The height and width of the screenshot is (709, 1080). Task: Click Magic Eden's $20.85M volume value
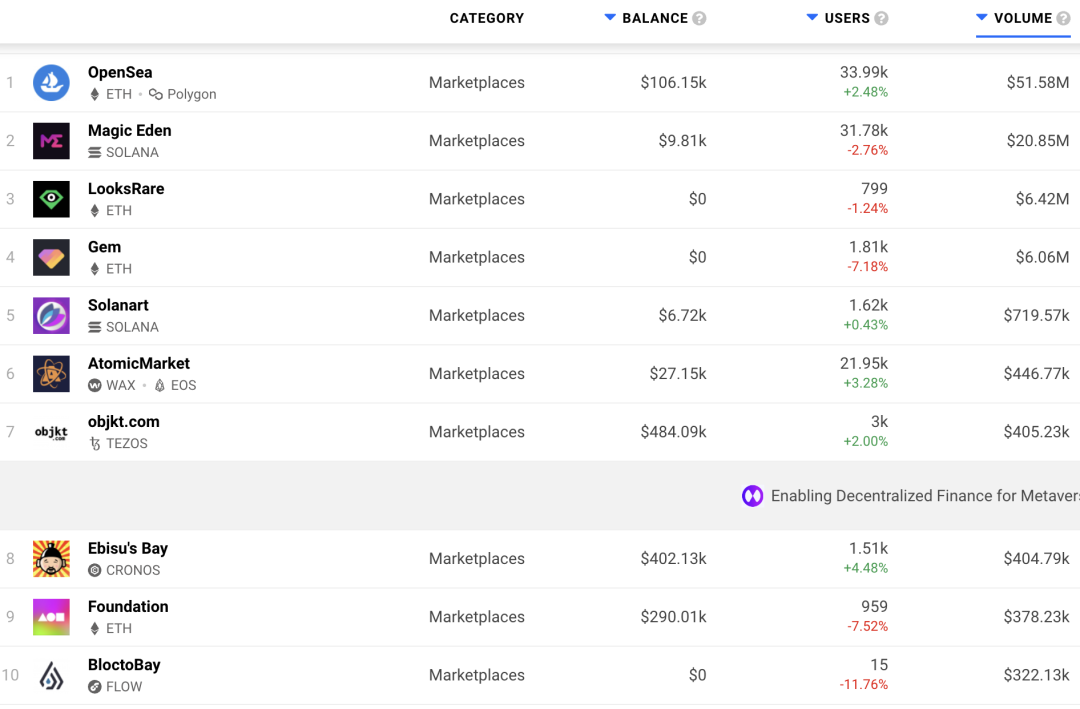pos(1038,141)
